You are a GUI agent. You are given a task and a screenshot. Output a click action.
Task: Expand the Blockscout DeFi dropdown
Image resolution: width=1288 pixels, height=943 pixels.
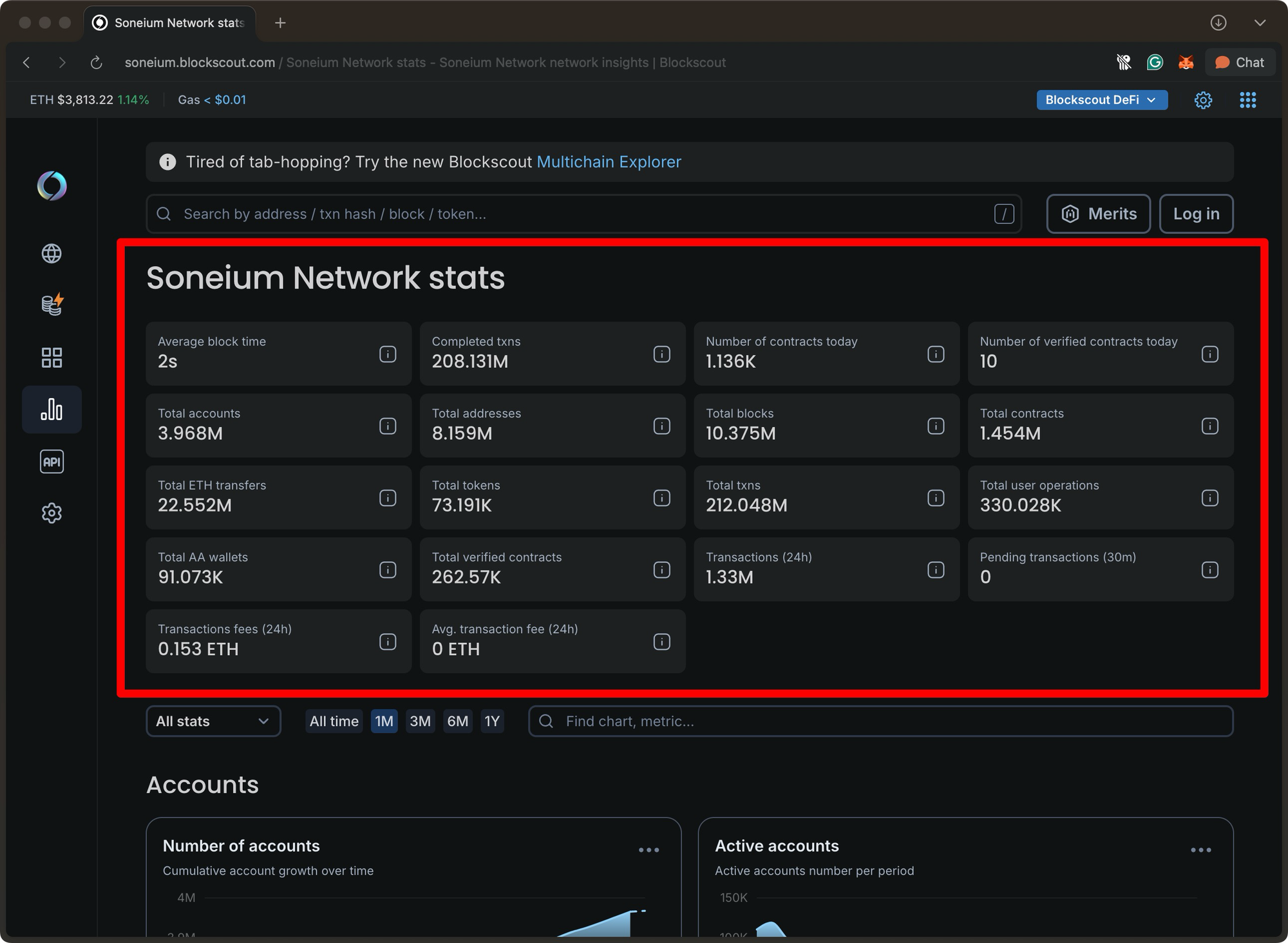pyautogui.click(x=1102, y=100)
